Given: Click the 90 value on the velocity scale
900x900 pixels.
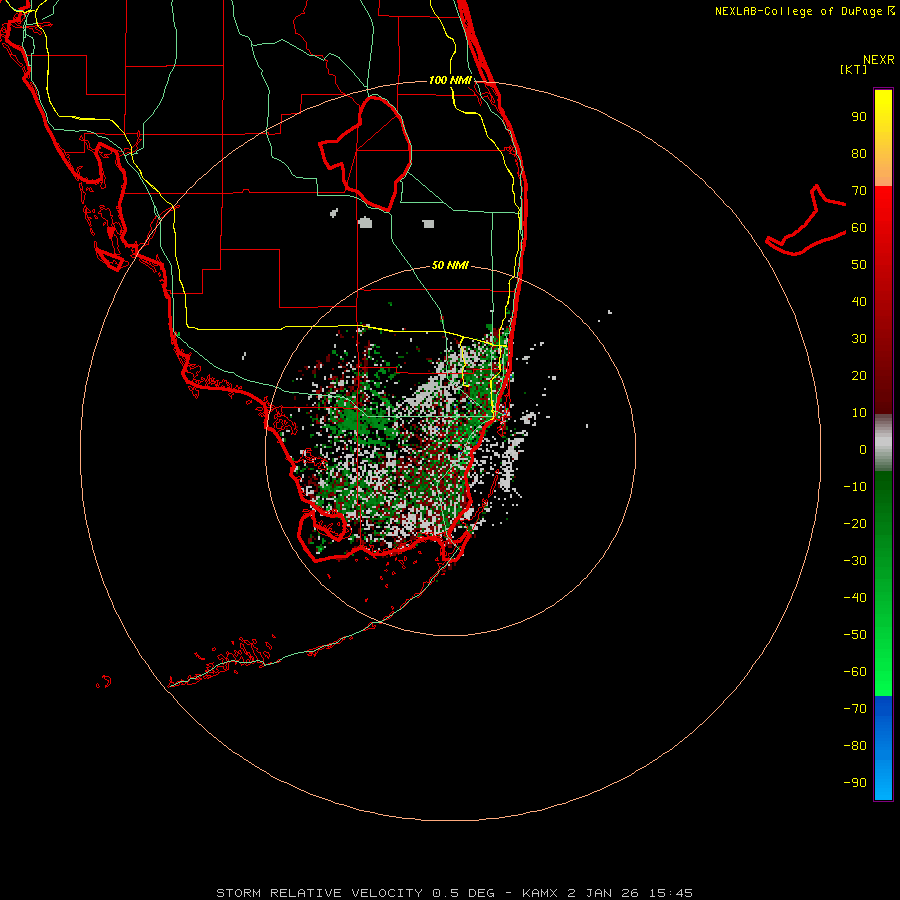Looking at the screenshot, I should (859, 117).
